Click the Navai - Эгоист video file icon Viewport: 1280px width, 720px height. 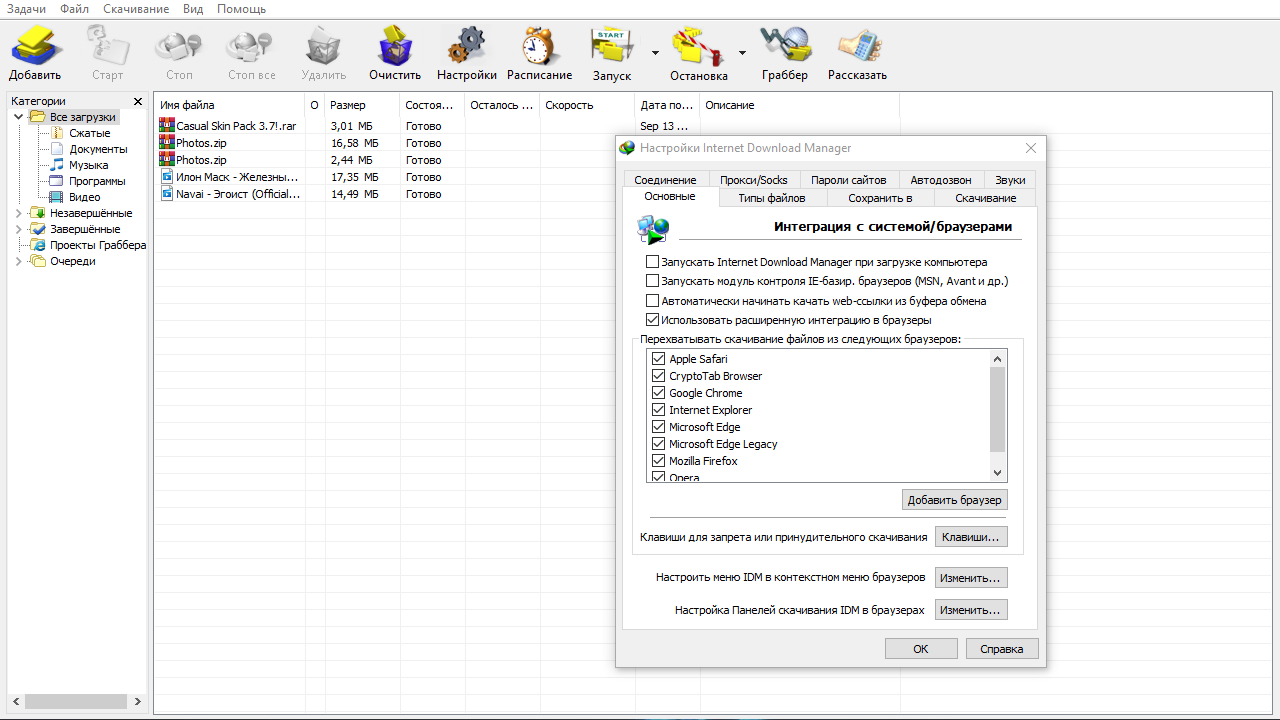167,194
